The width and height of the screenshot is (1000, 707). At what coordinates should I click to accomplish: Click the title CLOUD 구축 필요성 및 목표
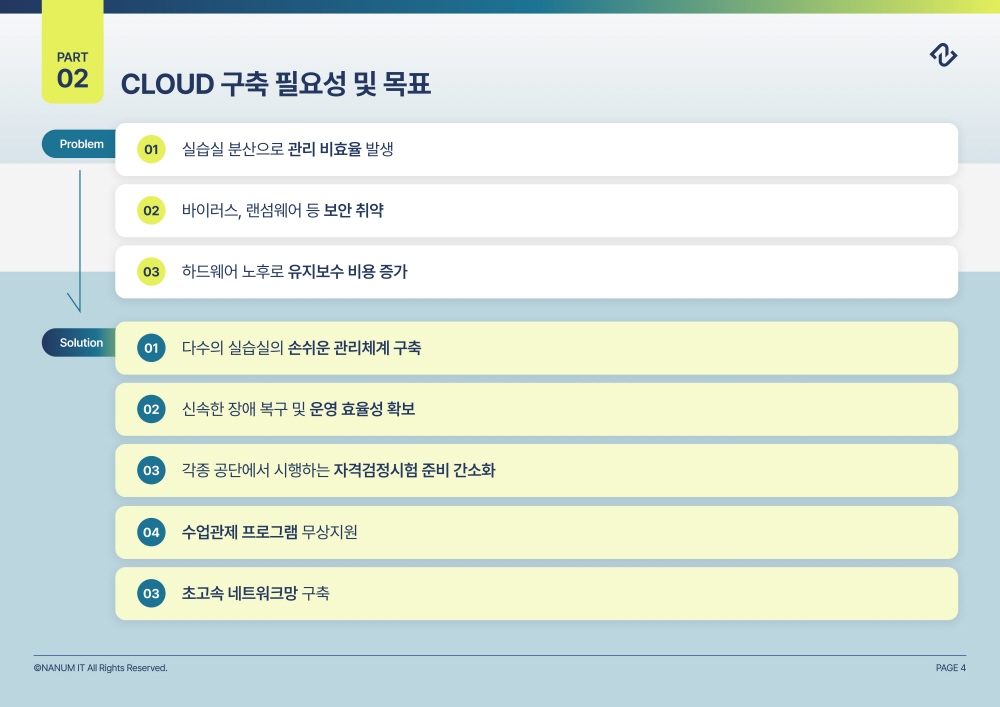pyautogui.click(x=276, y=84)
